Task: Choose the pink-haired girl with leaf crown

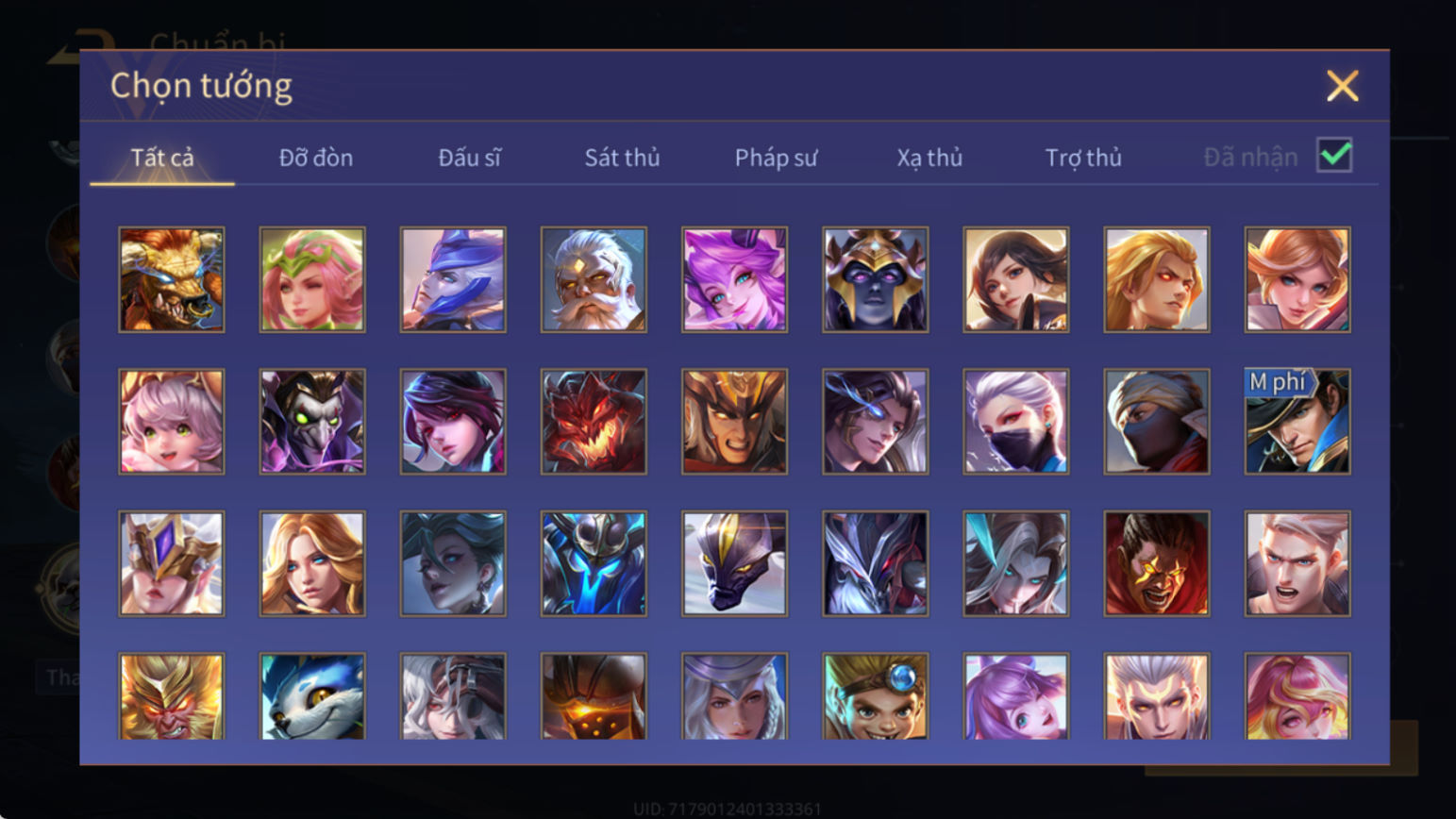Action: pyautogui.click(x=312, y=279)
